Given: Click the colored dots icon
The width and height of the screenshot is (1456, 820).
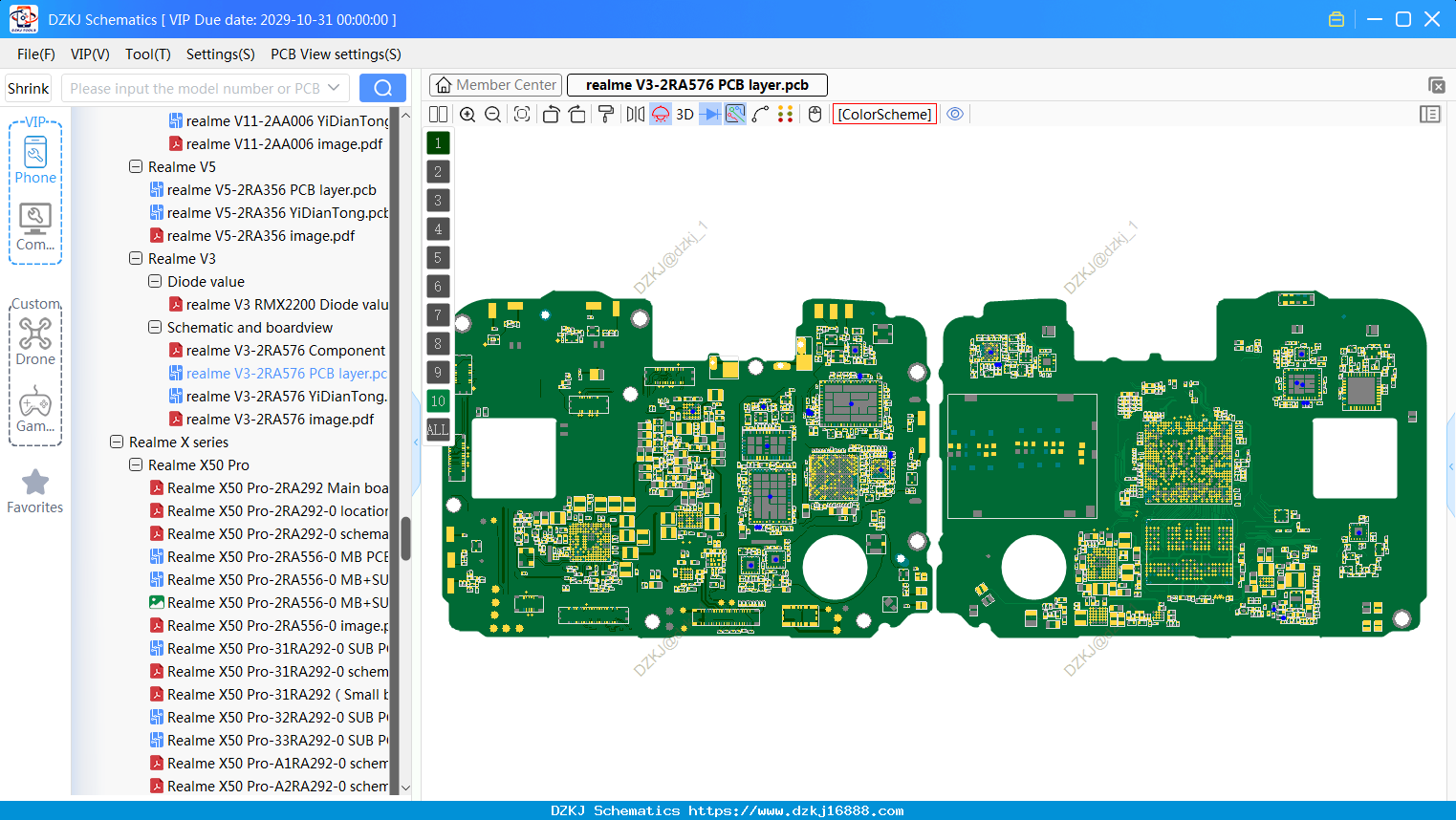Looking at the screenshot, I should [786, 114].
